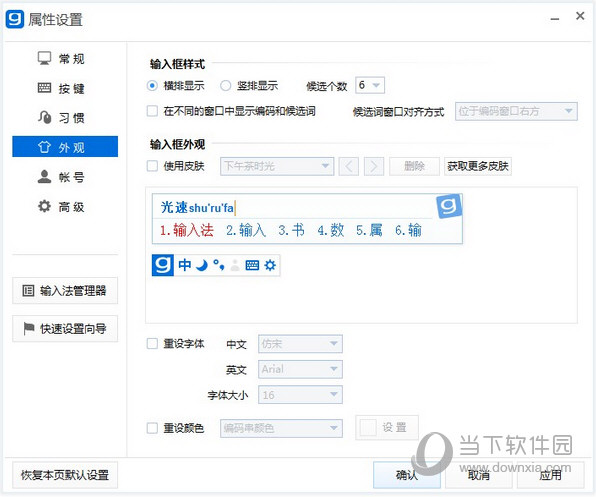Screen dimensions: 596x497
Task: Click the status bar logo icon
Action: 163,265
